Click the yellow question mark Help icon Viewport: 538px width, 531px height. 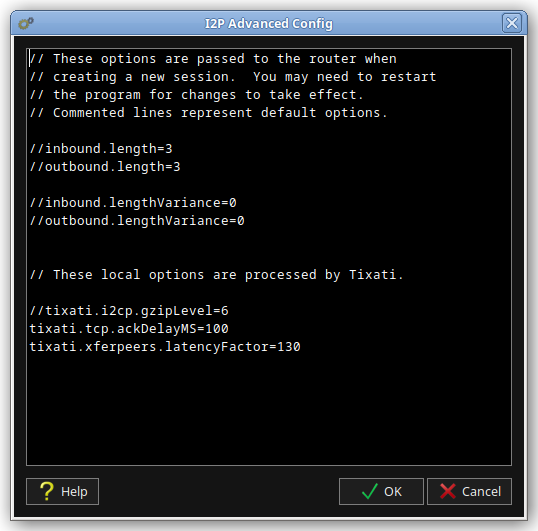pos(47,491)
